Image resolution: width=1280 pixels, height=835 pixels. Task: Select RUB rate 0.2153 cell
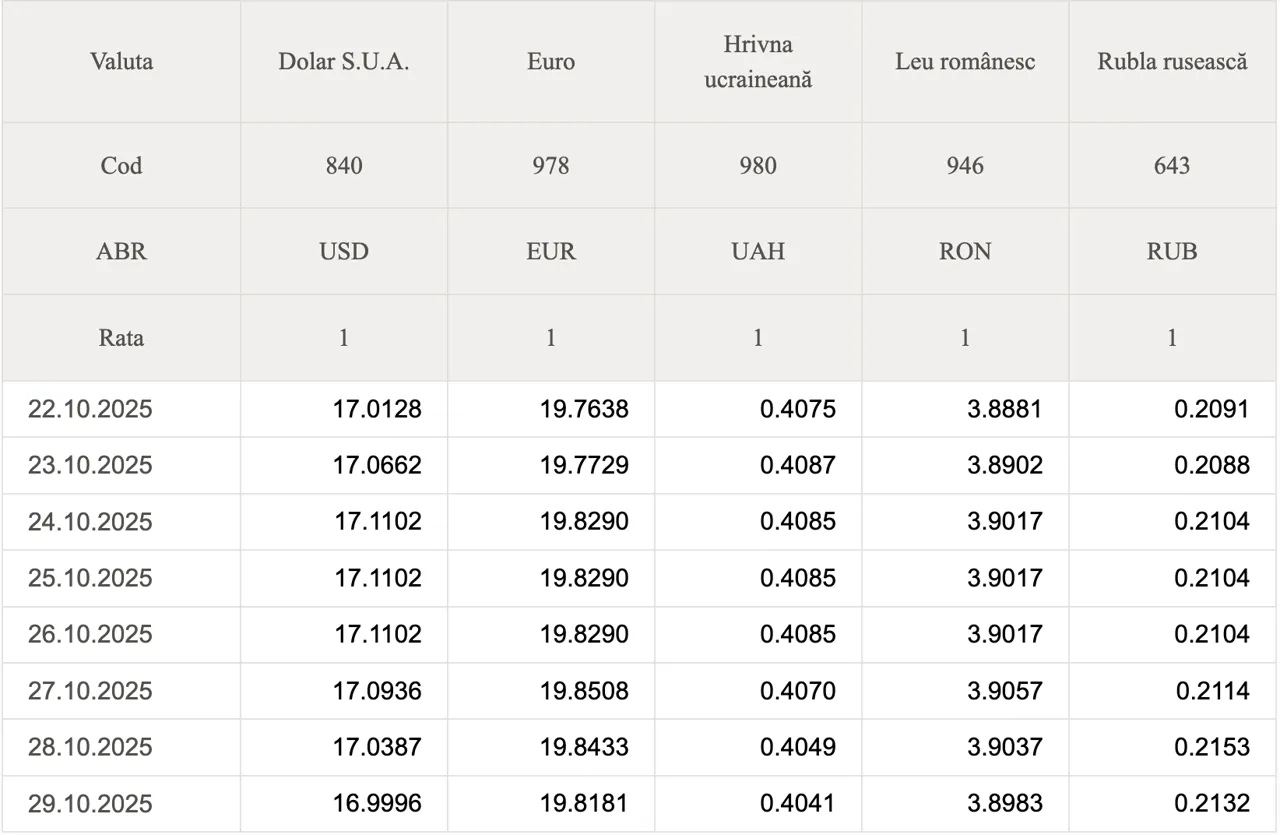[x=1212, y=747]
